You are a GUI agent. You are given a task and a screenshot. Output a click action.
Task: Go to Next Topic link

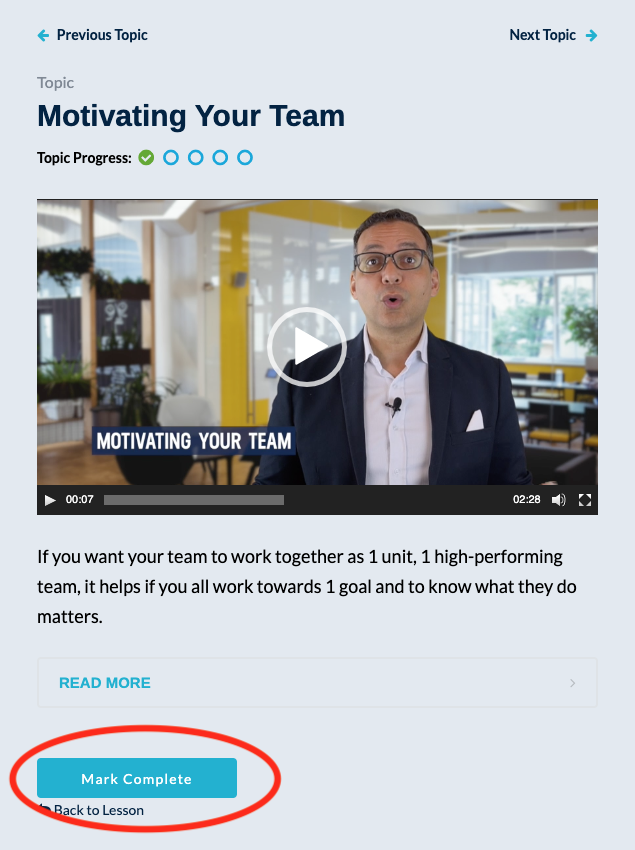click(x=542, y=35)
